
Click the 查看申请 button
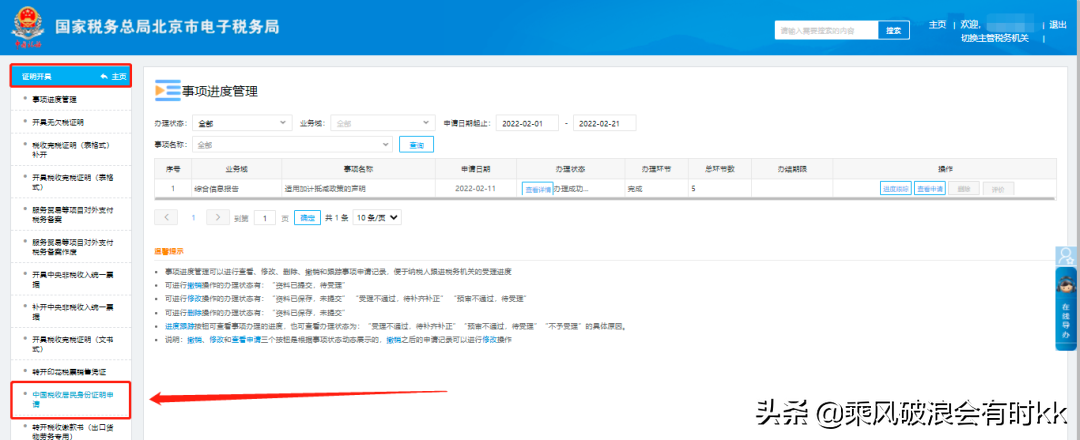(x=930, y=189)
